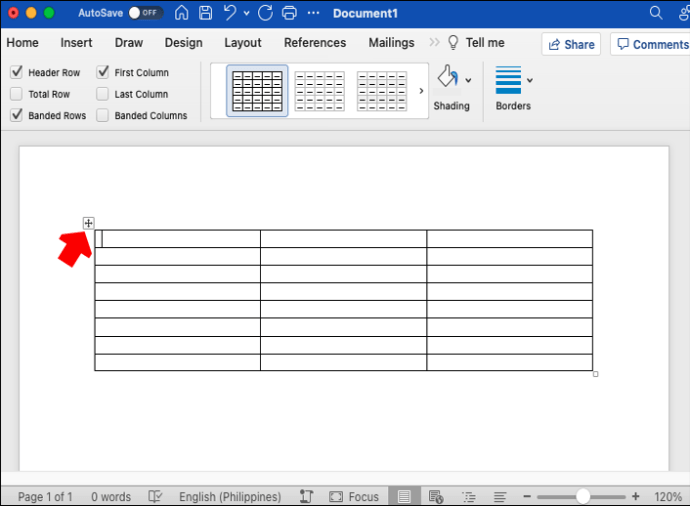Uncheck the Banded Rows checkbox
The image size is (690, 506).
pos(16,115)
